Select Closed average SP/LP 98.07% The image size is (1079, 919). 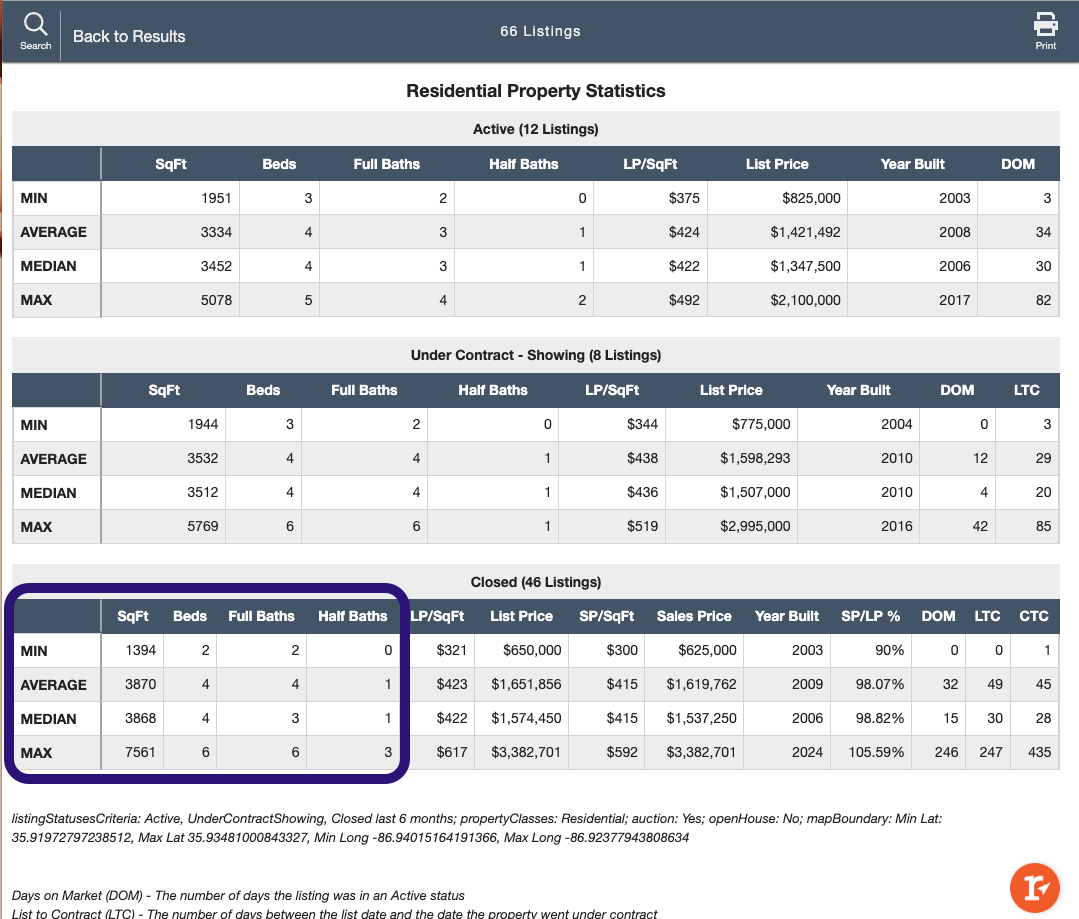point(879,684)
